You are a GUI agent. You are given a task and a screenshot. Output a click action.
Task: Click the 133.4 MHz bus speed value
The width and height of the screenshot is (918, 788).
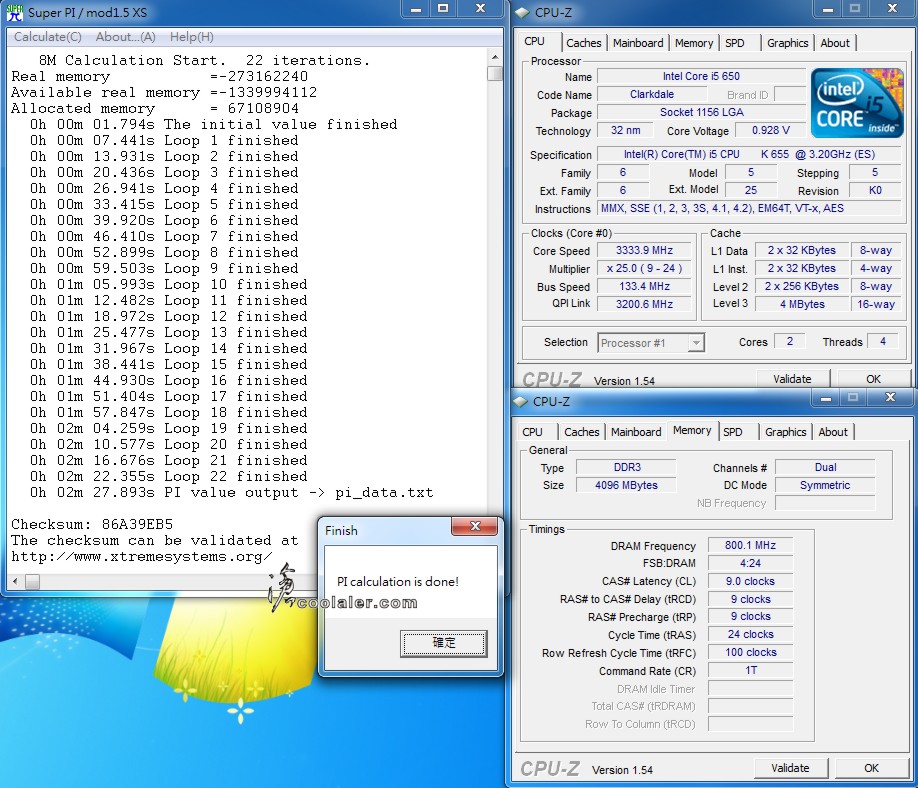pos(644,286)
